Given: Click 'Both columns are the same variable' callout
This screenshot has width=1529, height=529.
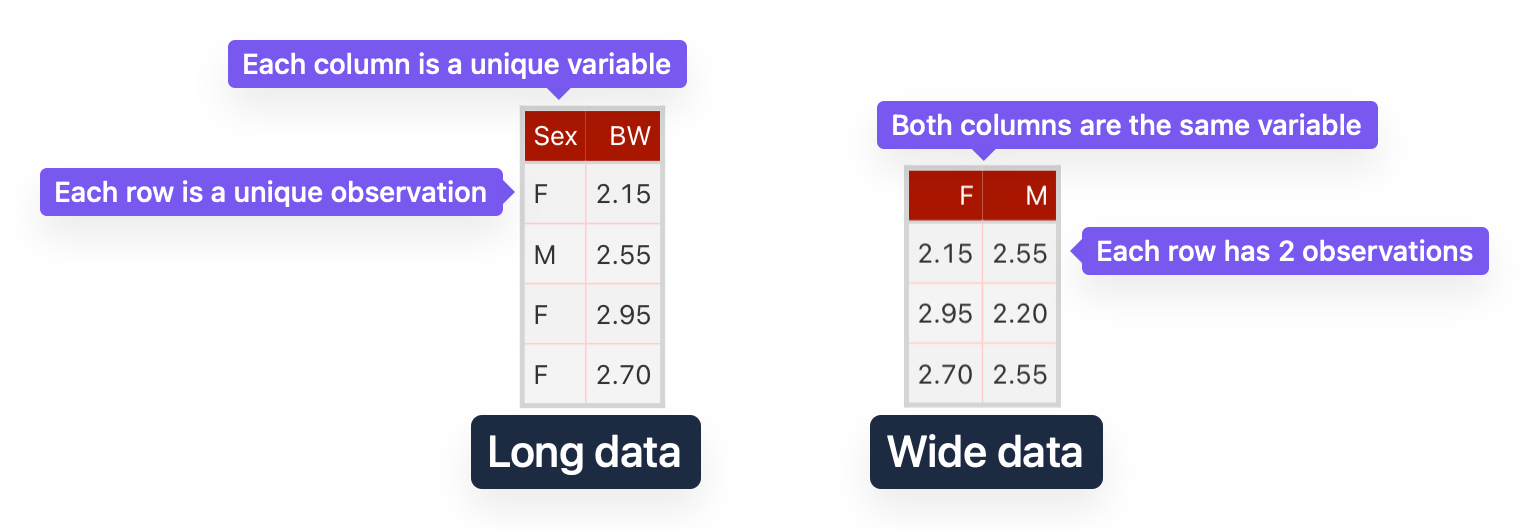Looking at the screenshot, I should tap(1127, 125).
